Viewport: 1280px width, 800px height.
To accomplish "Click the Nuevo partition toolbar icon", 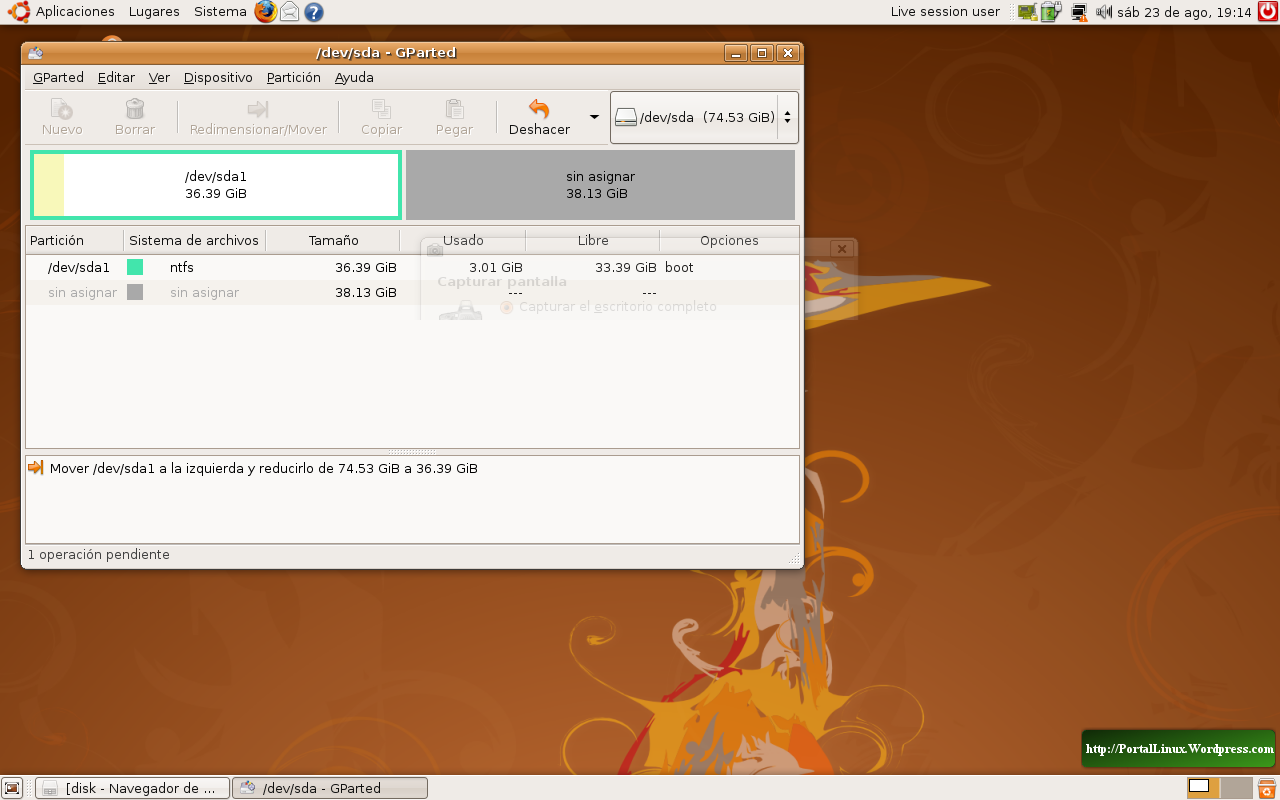I will (62, 109).
